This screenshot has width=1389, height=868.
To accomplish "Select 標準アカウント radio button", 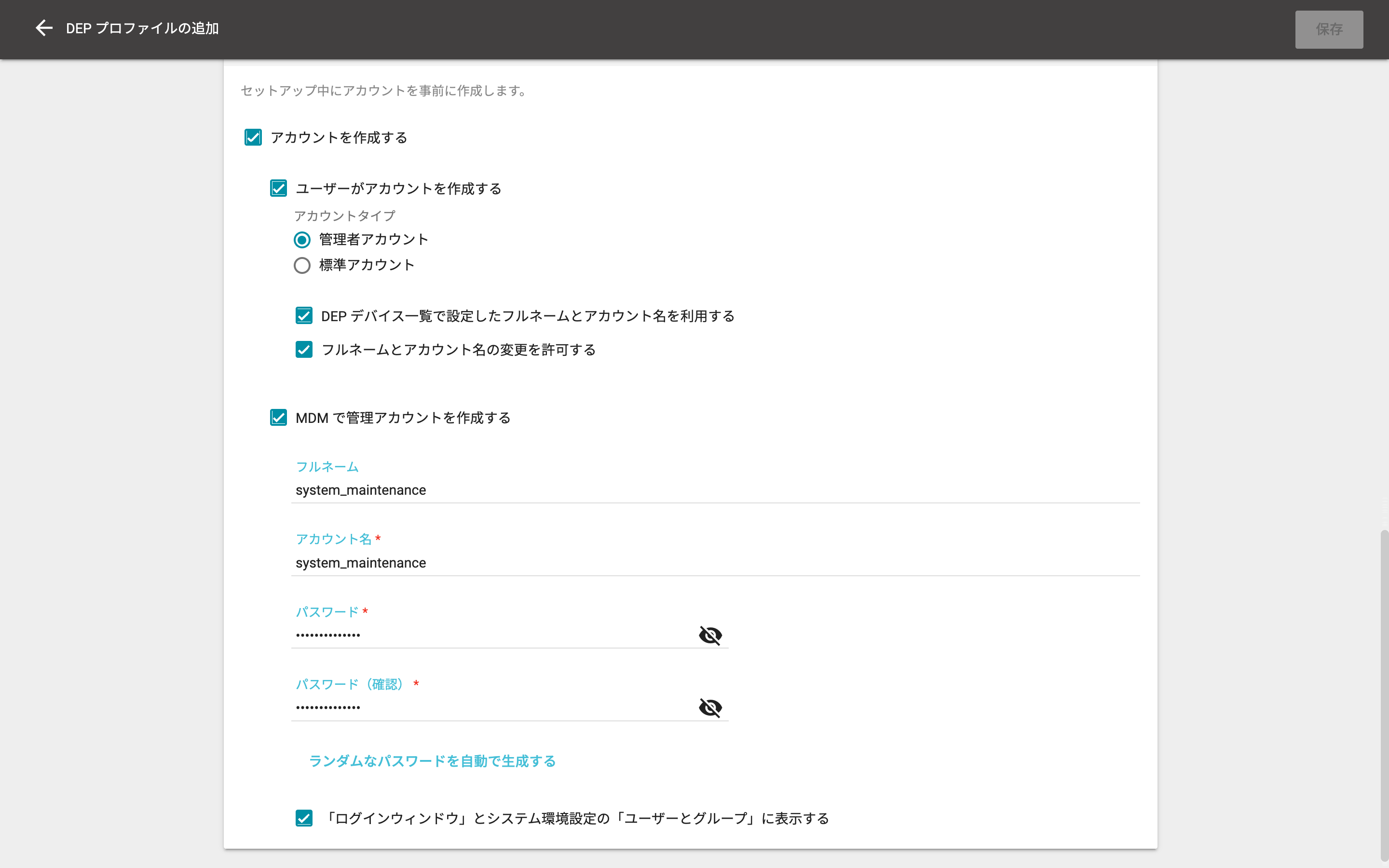I will 302,265.
